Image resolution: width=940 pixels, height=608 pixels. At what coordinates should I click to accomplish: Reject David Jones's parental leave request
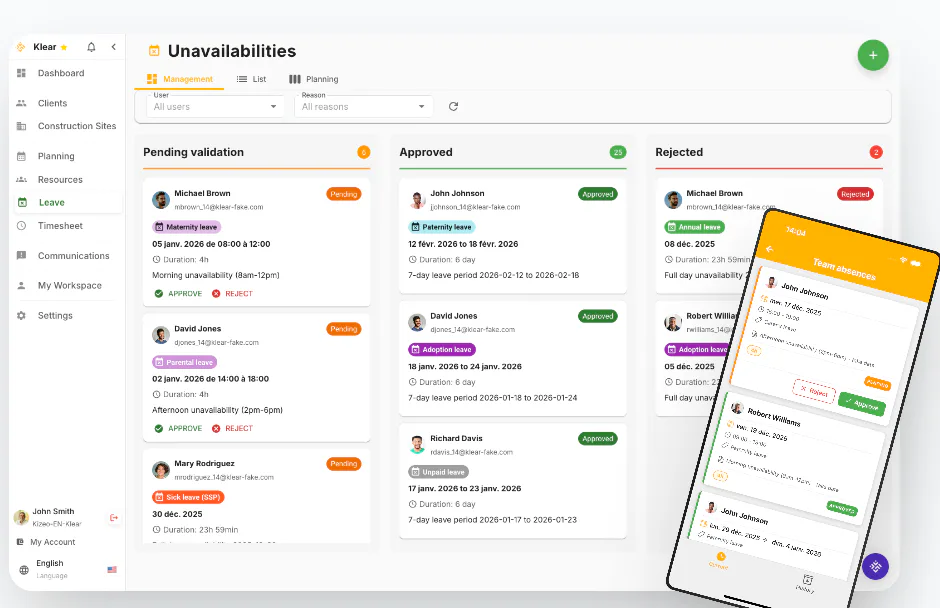coord(232,429)
